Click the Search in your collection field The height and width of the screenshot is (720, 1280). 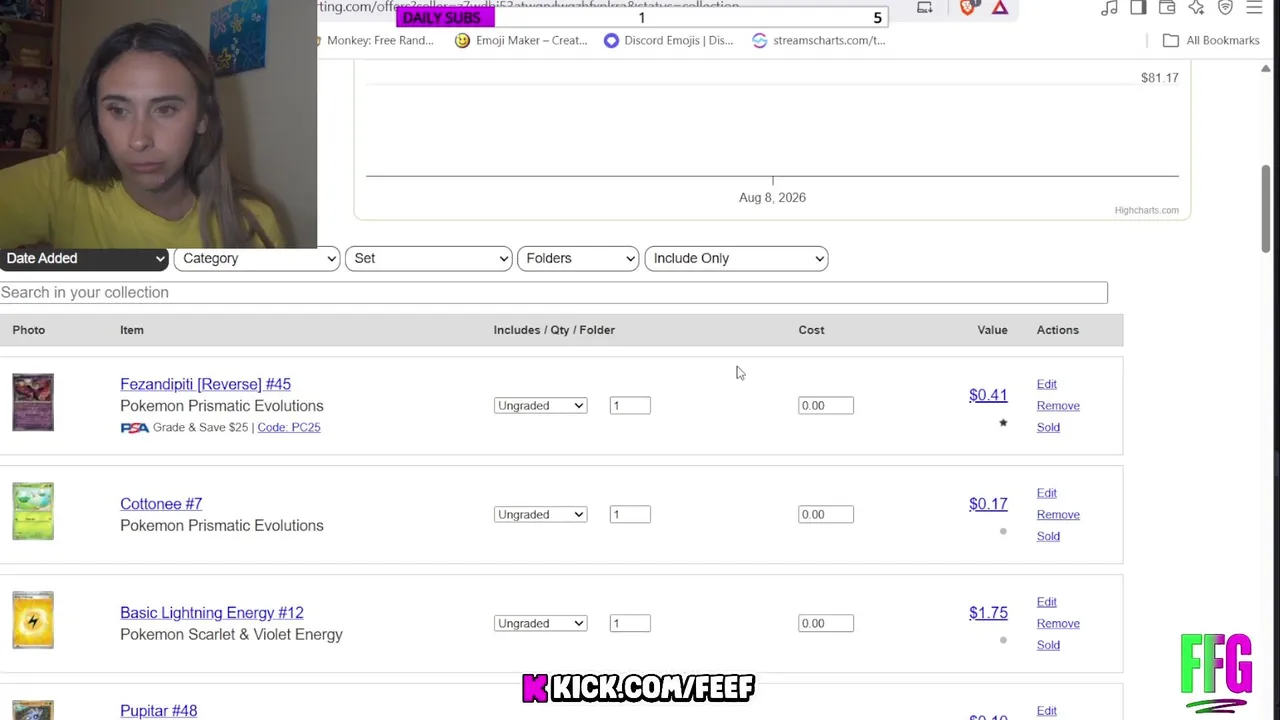tap(554, 292)
